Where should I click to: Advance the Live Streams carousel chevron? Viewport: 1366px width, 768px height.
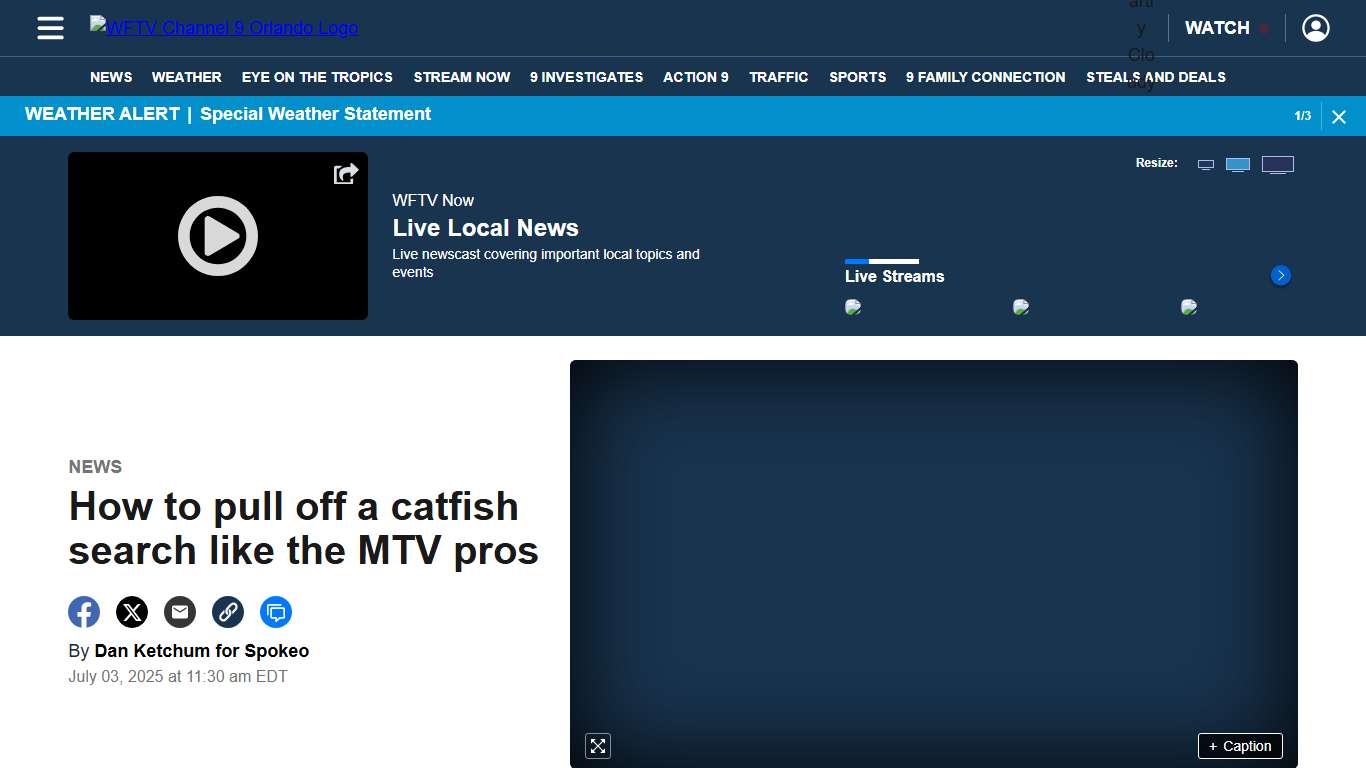1280,275
